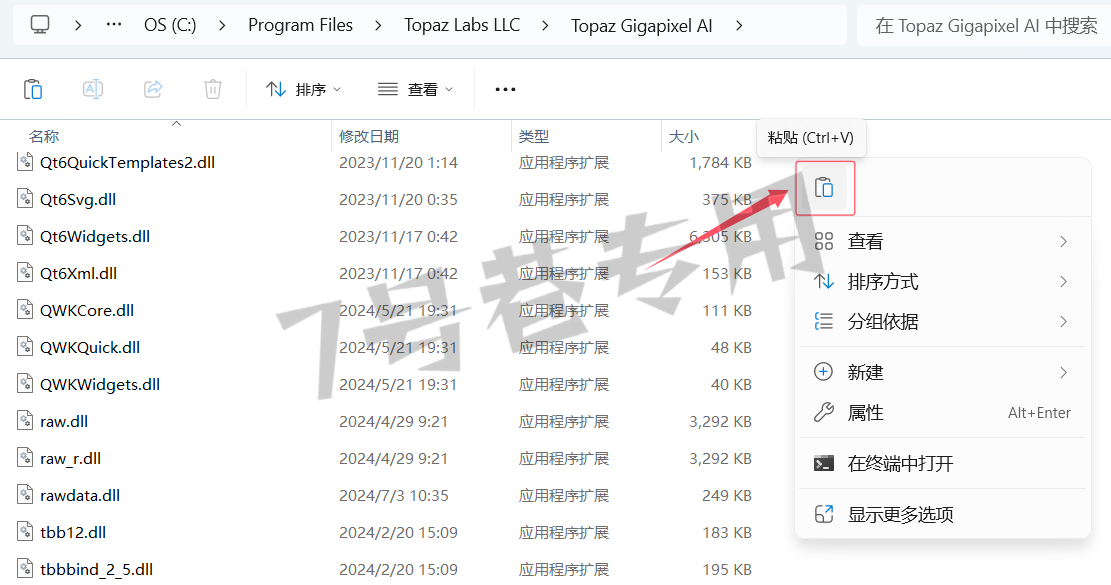Expand the chevron after the This PC icon
The width and height of the screenshot is (1111, 585).
tap(78, 25)
